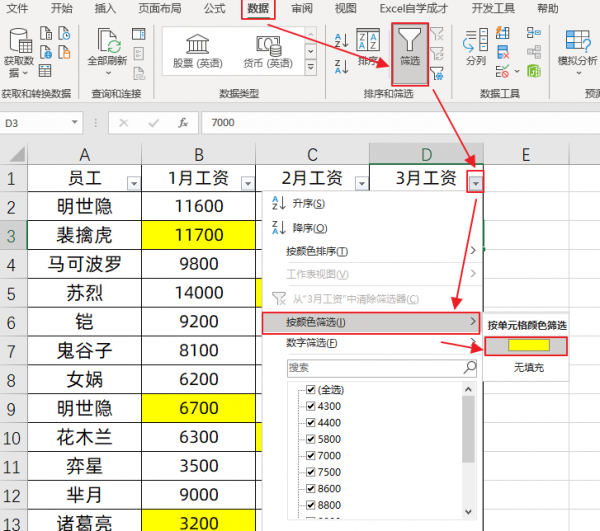Click the cancel X icon in formula bar

click(124, 123)
